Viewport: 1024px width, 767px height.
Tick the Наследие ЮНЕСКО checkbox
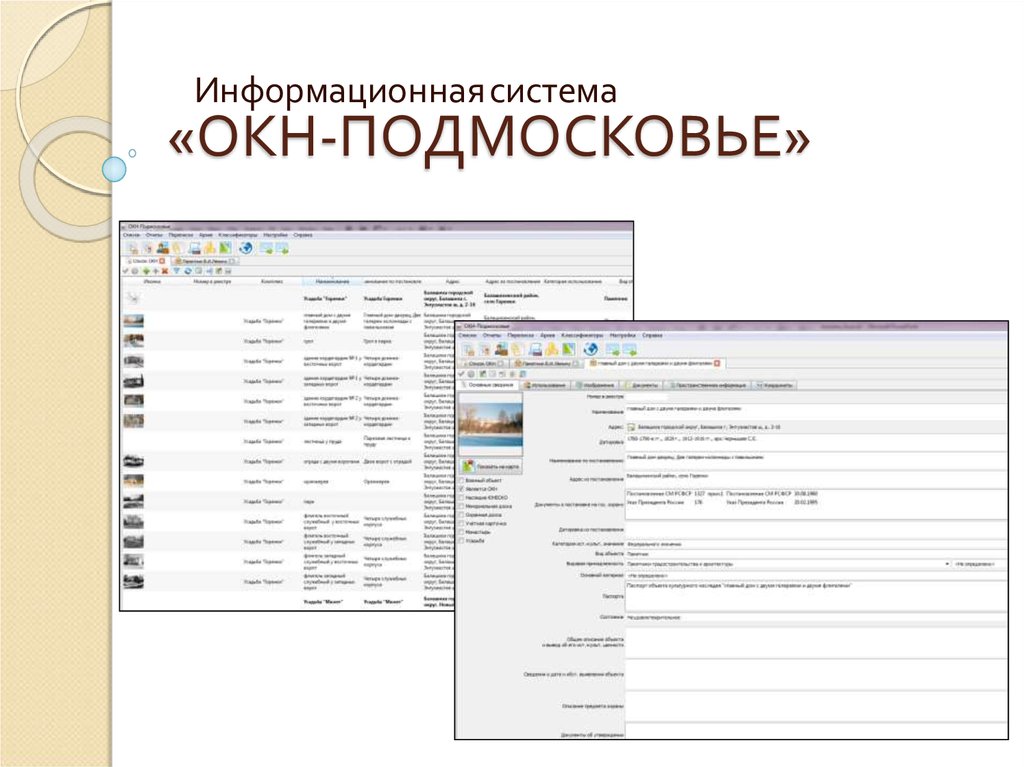pos(461,498)
